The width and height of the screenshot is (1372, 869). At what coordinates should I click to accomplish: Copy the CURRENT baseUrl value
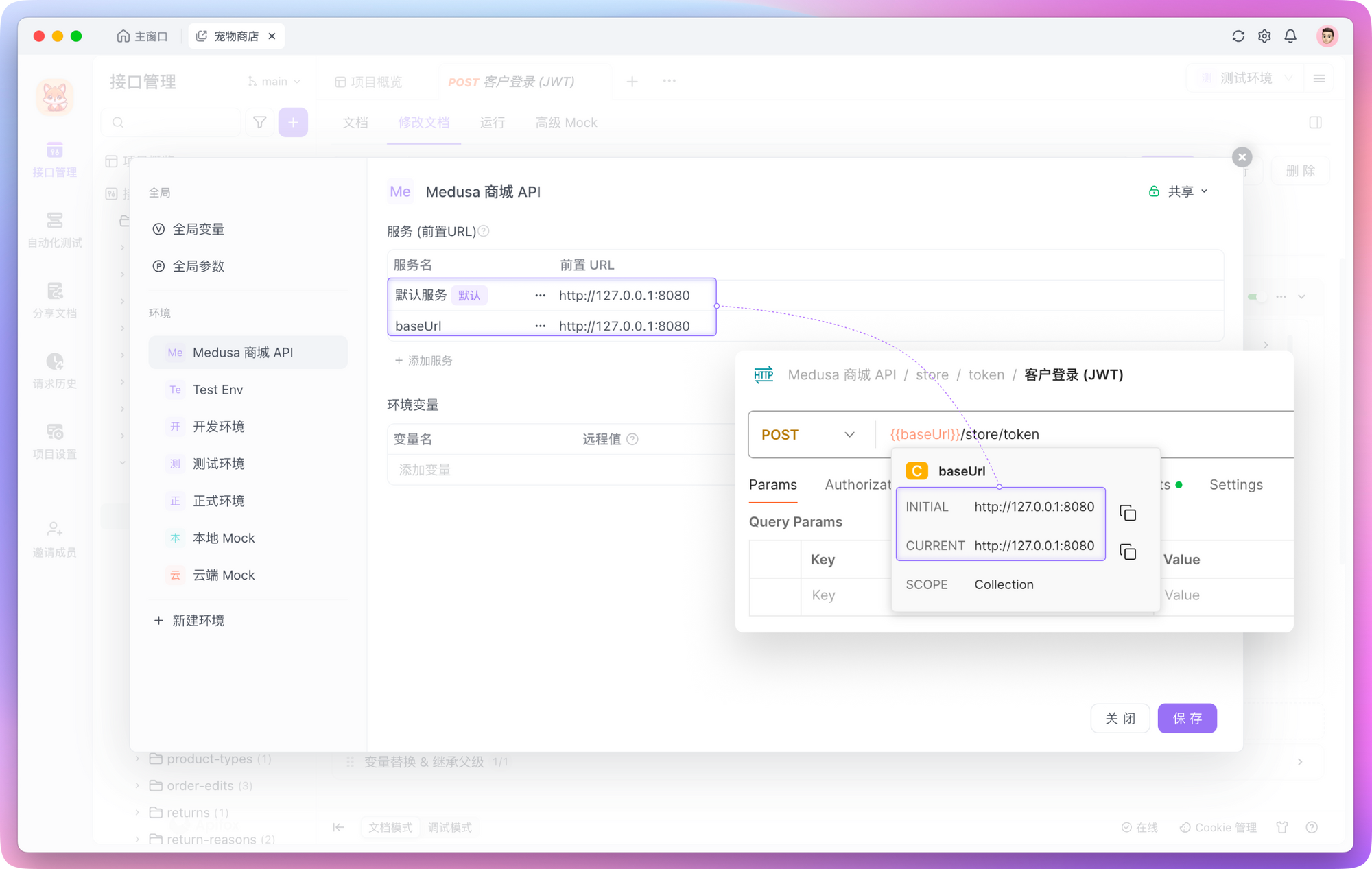click(1128, 552)
